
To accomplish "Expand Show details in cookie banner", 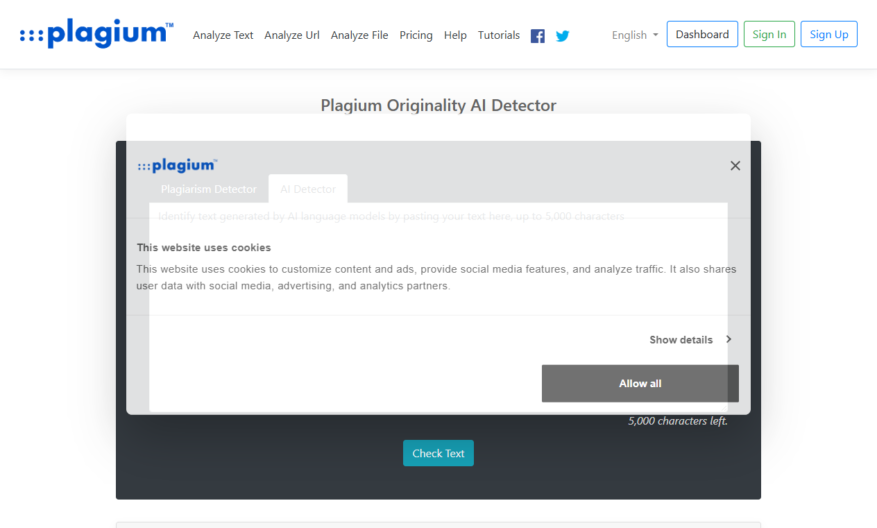I will [690, 340].
